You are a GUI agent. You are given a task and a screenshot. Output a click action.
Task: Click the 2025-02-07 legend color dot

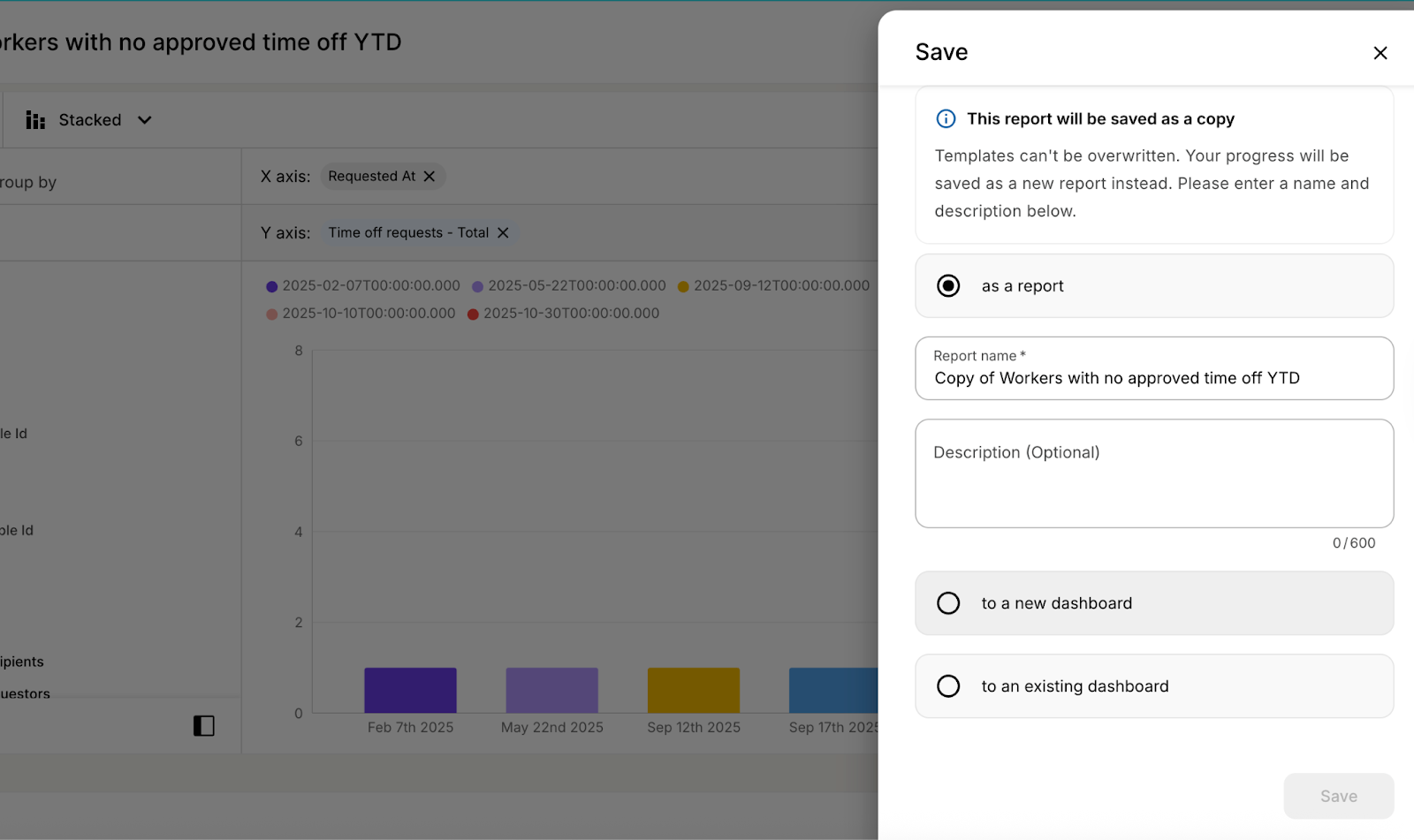tap(272, 286)
